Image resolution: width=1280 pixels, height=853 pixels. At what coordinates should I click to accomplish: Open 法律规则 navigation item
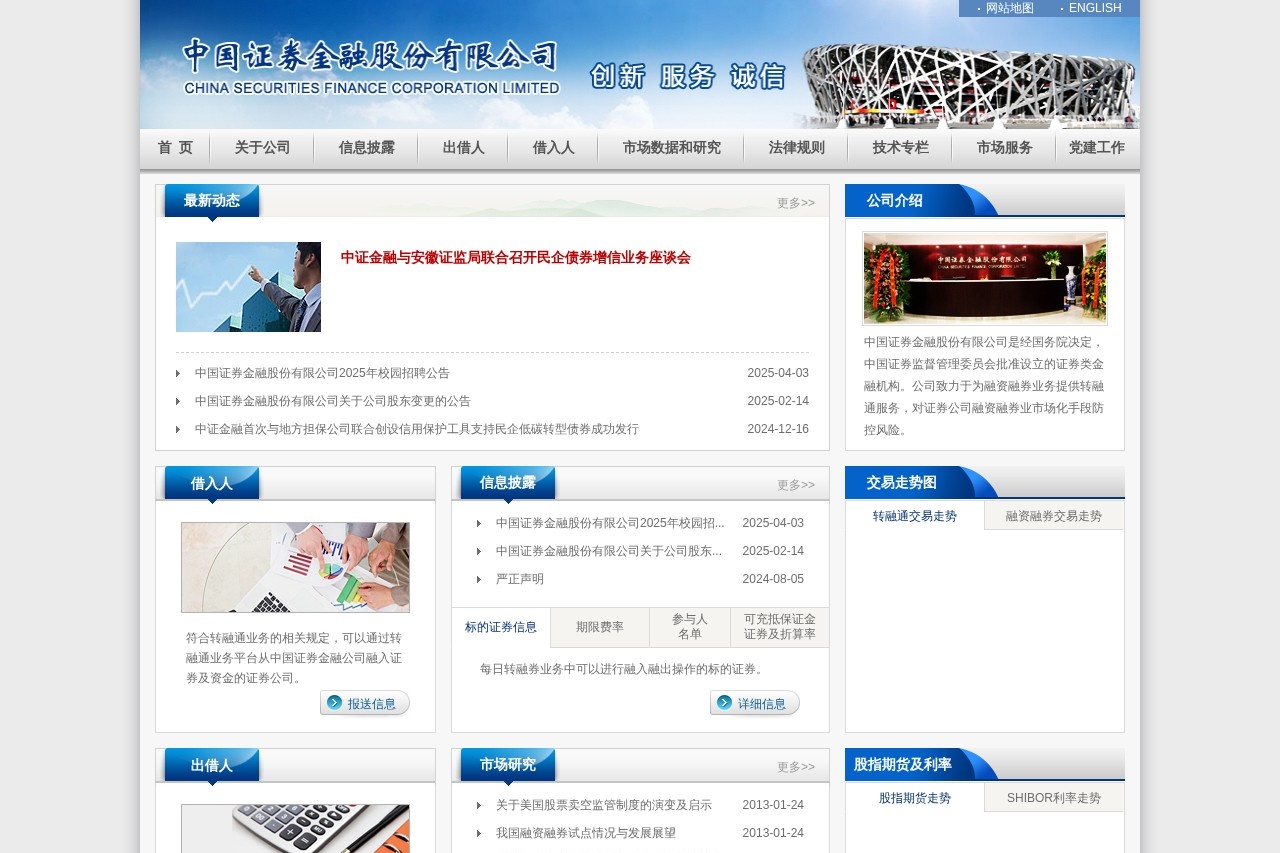tap(796, 148)
